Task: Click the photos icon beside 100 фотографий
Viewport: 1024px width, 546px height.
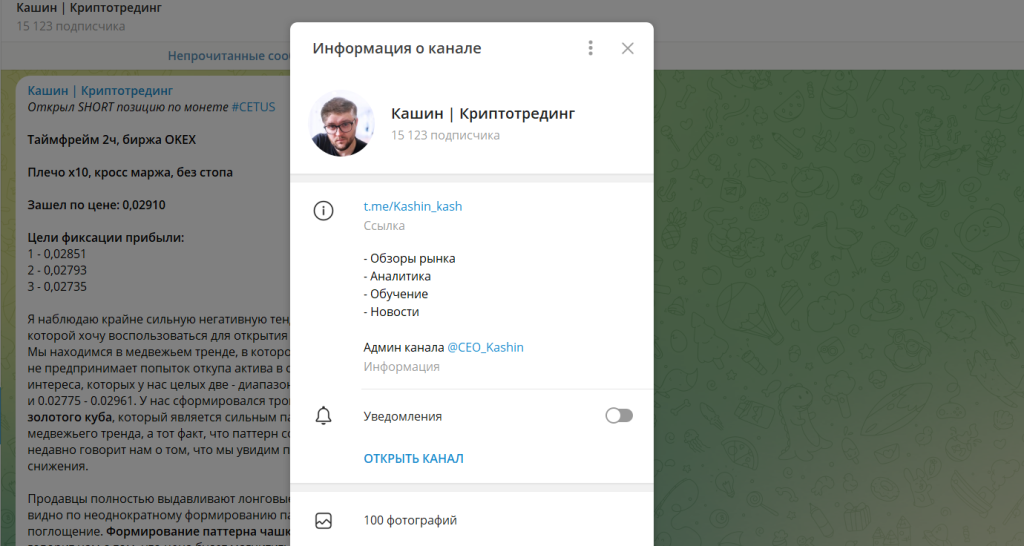Action: coord(323,521)
